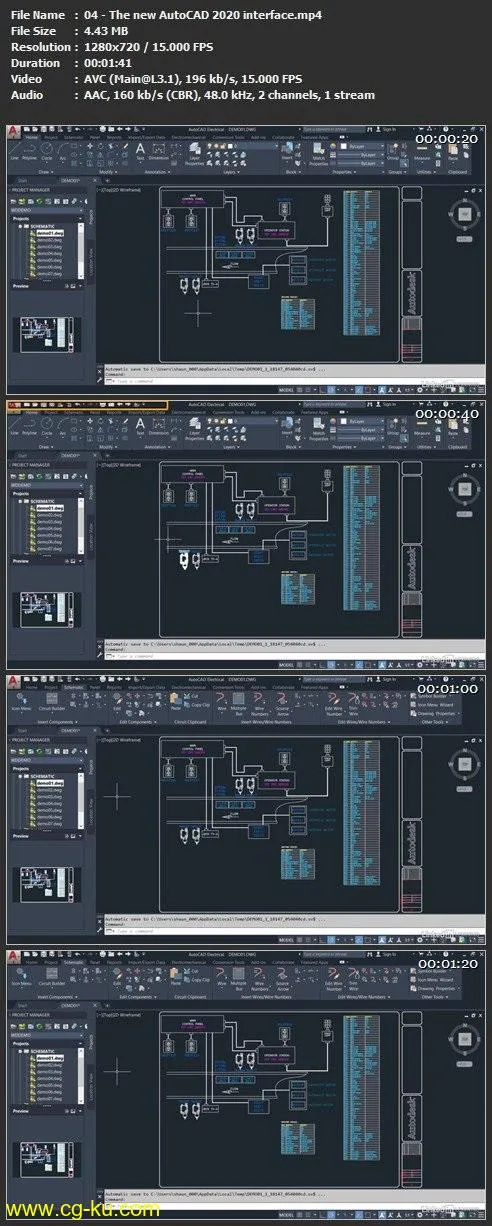Expand the Insert Components panel in the 00:01:00 frame
492x1226 pixels.
(x=58, y=722)
